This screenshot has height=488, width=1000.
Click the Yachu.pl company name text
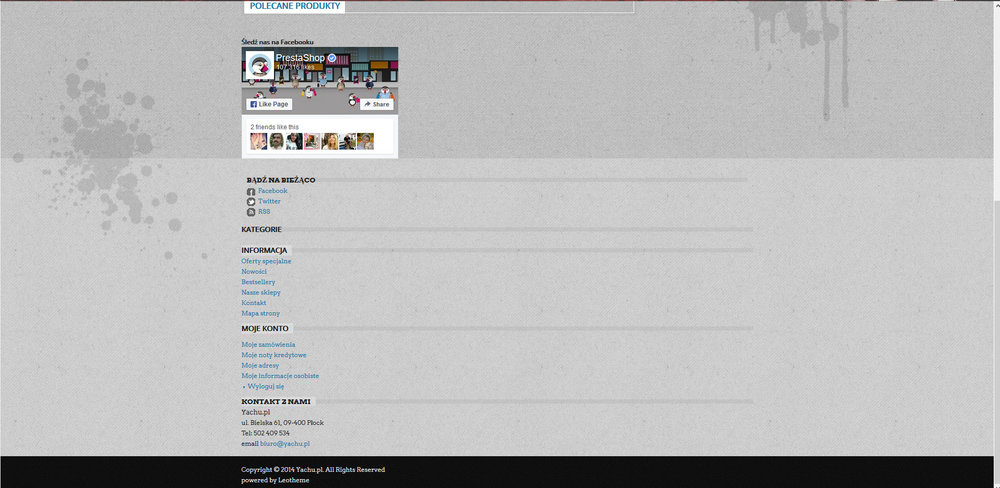coord(256,412)
